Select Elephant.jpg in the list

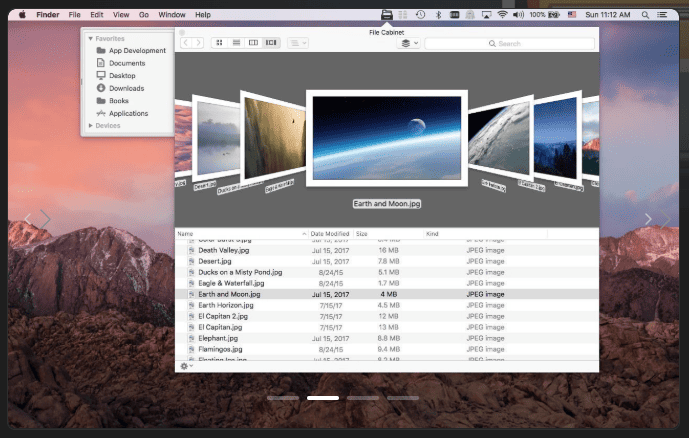tap(387, 338)
